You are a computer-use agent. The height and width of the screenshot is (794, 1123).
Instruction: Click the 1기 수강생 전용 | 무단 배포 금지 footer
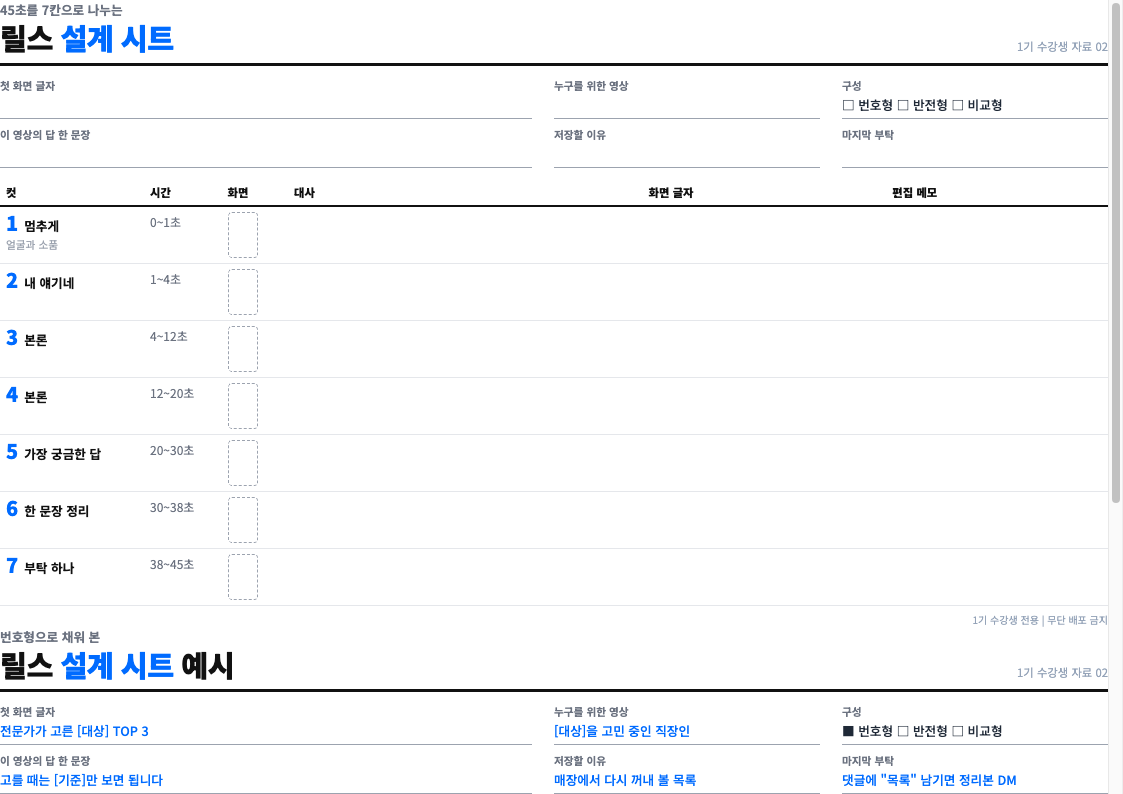click(1040, 620)
